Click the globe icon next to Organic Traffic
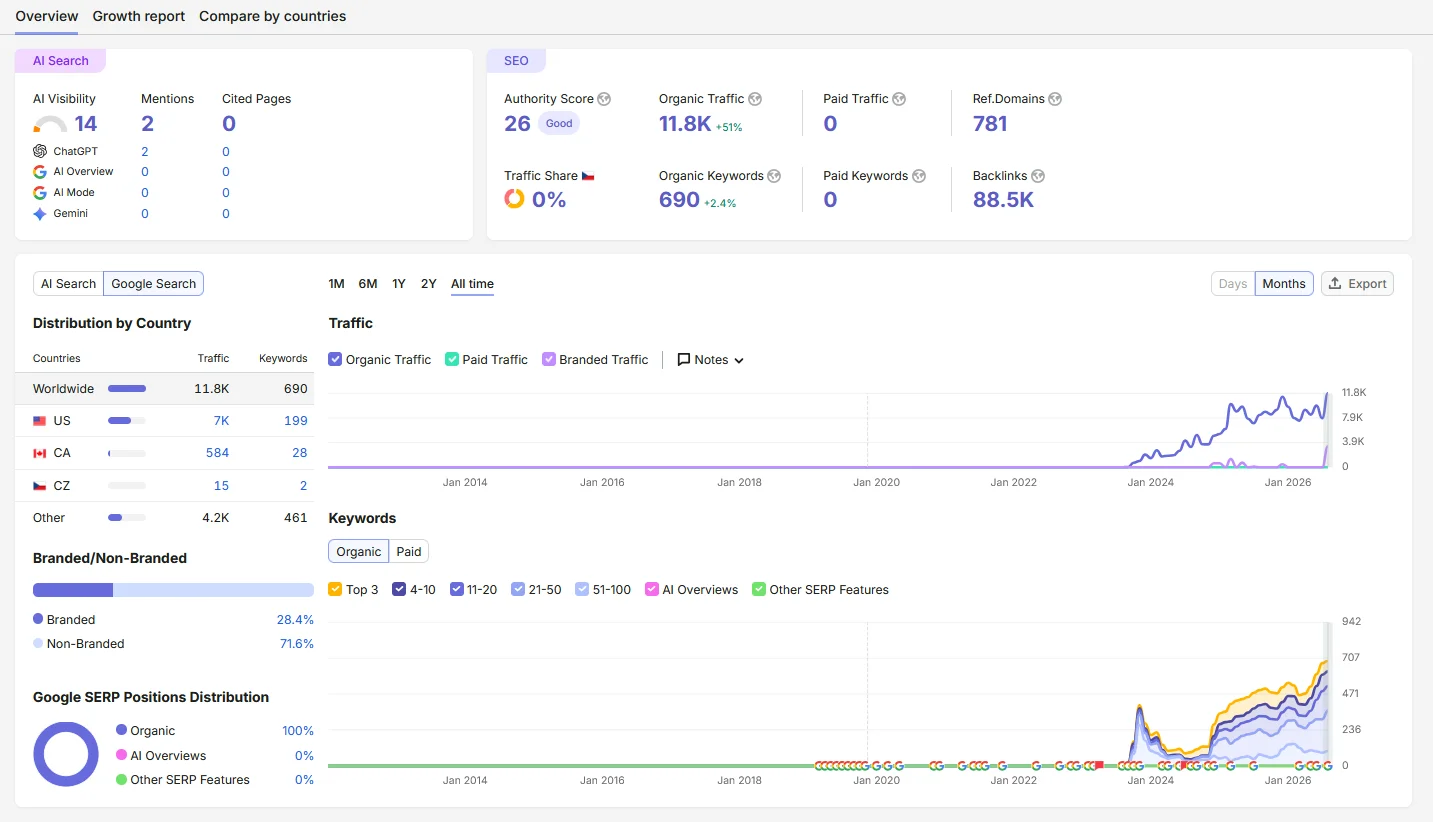This screenshot has height=822, width=1433. 755,99
